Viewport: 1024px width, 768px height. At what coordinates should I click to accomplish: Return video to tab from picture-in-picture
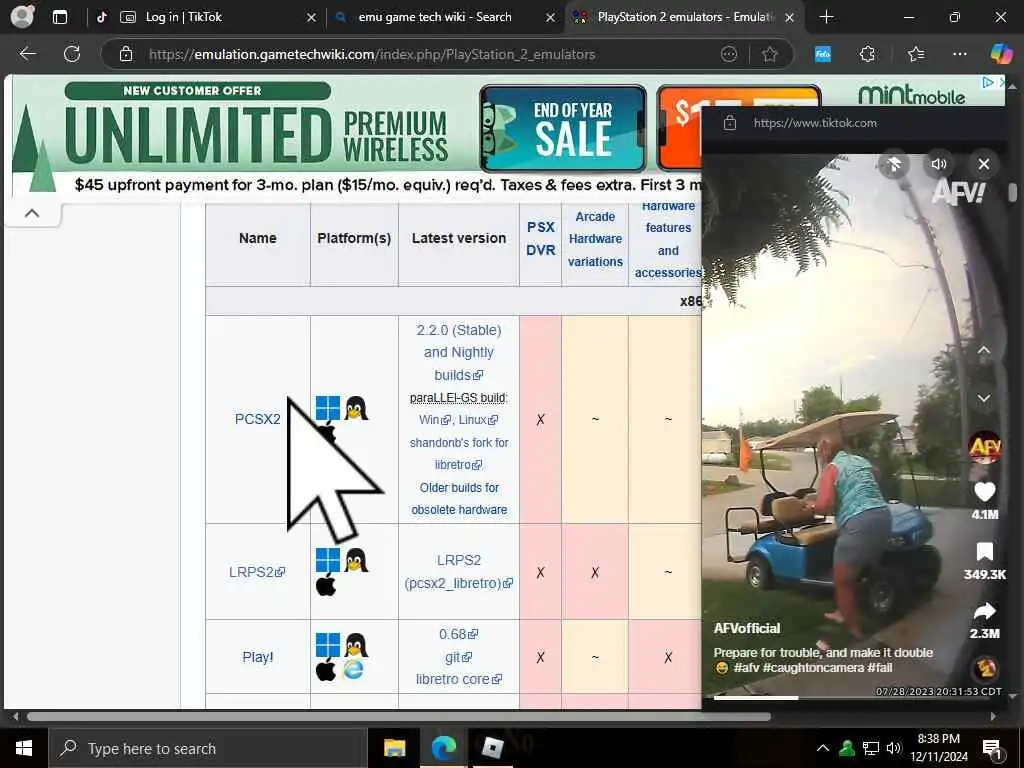[x=894, y=164]
